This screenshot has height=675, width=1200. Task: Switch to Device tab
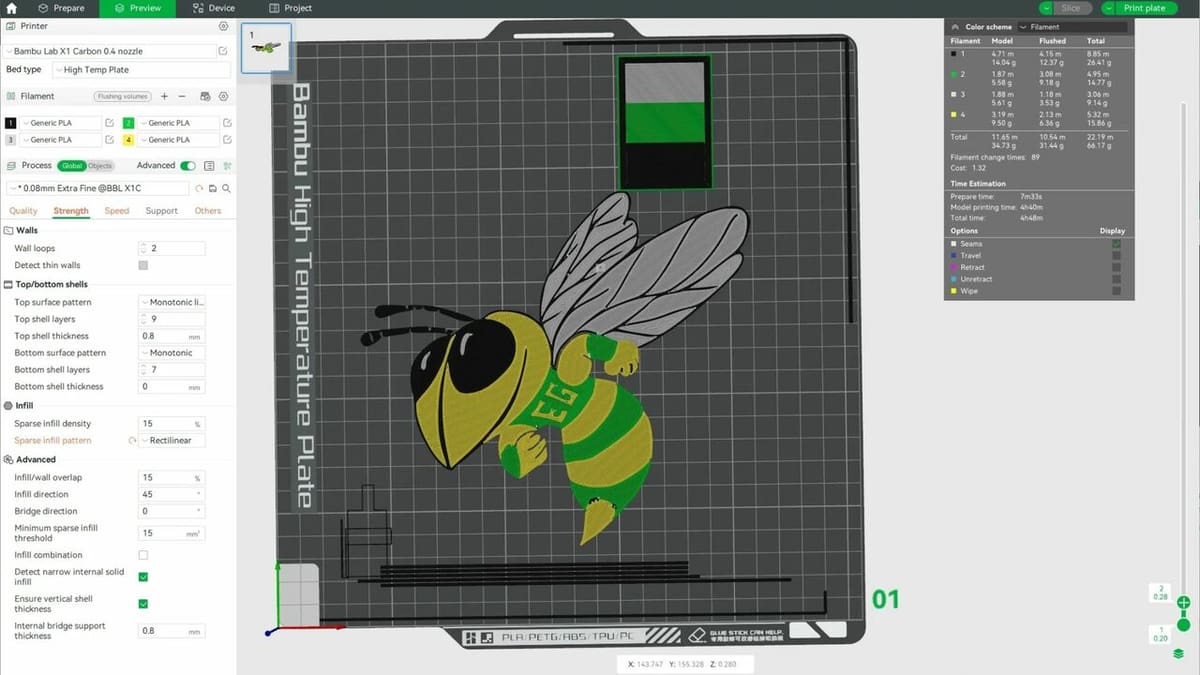coord(212,8)
